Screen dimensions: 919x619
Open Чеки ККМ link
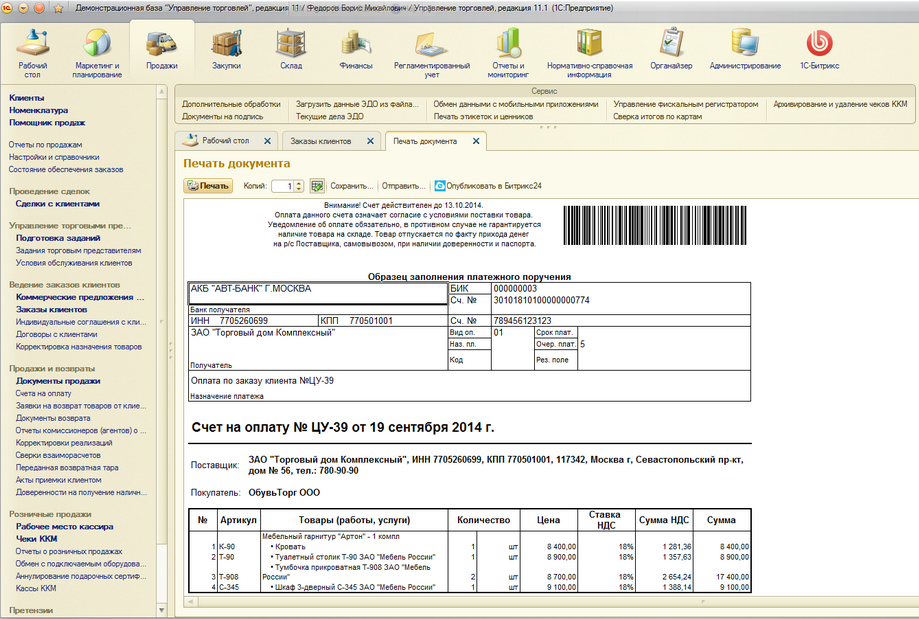click(36, 539)
